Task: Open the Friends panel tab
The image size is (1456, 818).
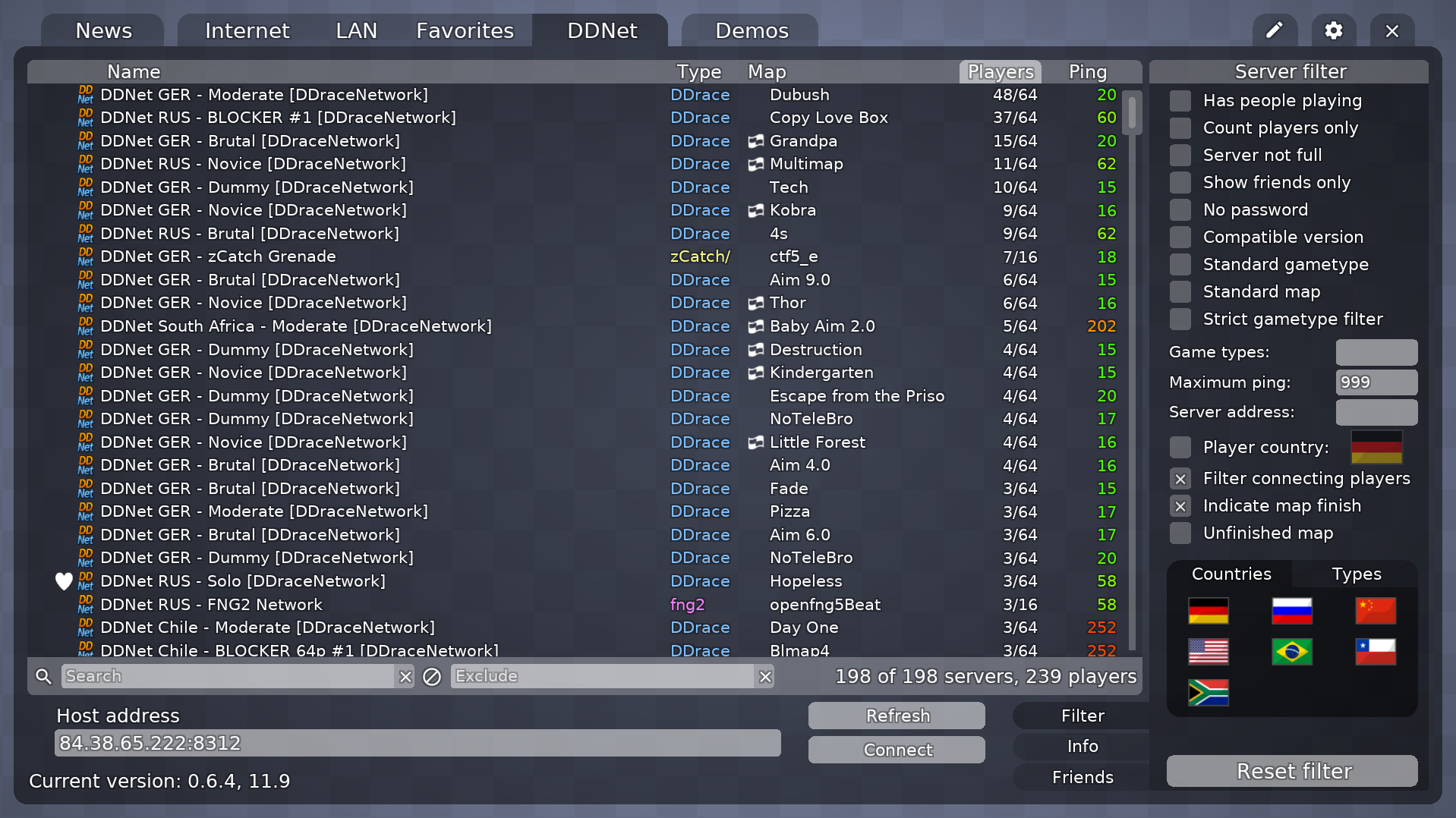Action: (1082, 777)
